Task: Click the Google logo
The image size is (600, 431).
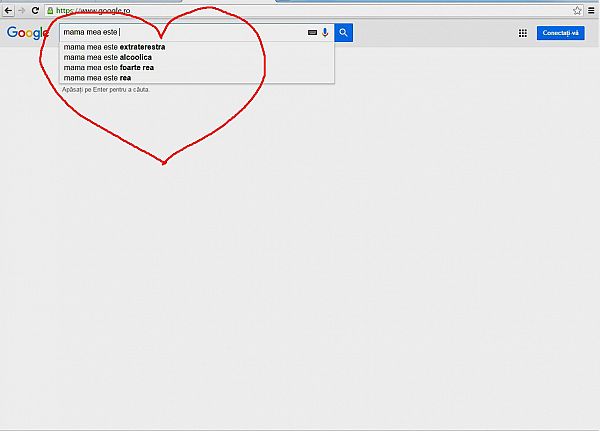Action: click(27, 33)
